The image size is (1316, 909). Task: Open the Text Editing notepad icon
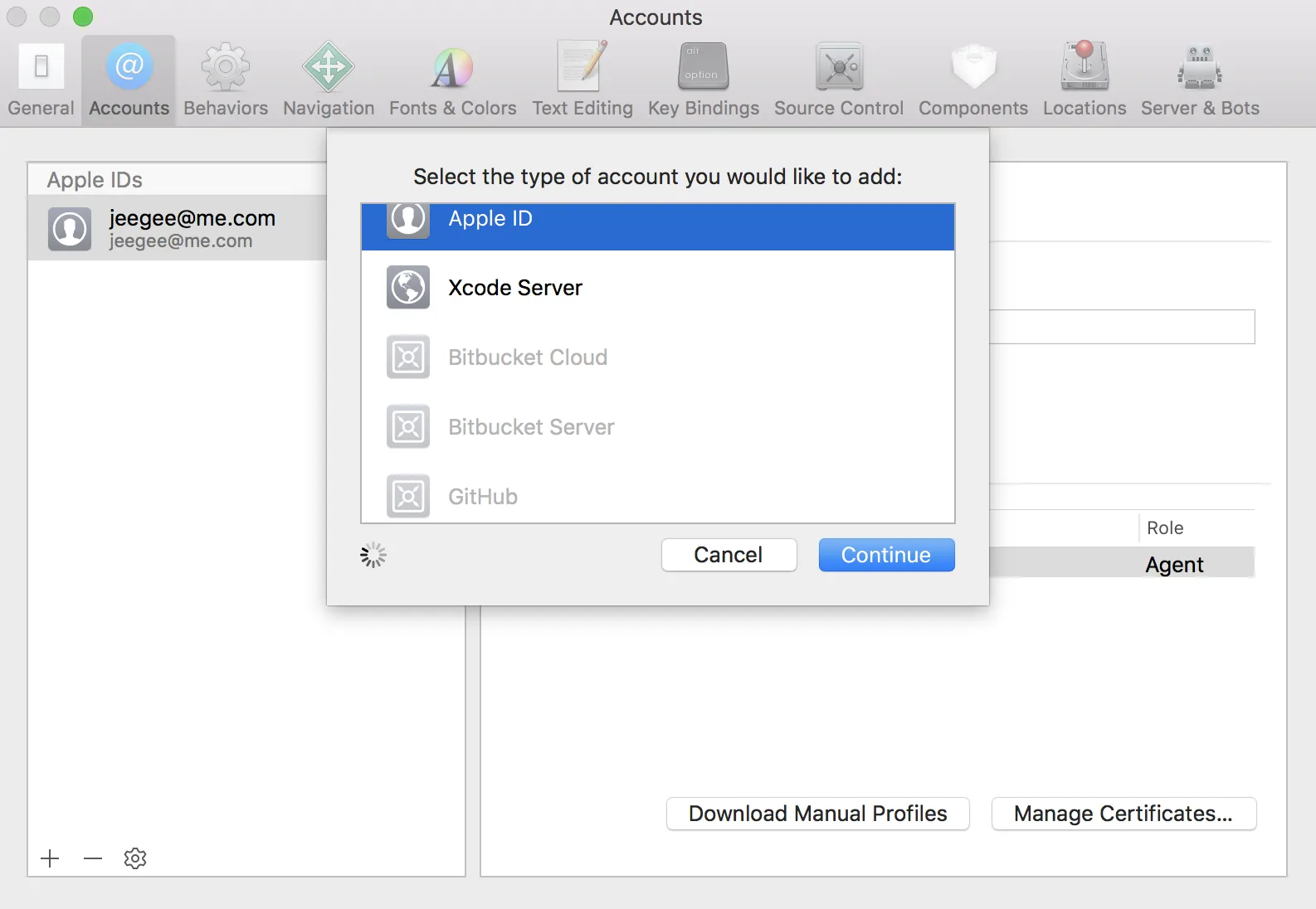[x=582, y=66]
